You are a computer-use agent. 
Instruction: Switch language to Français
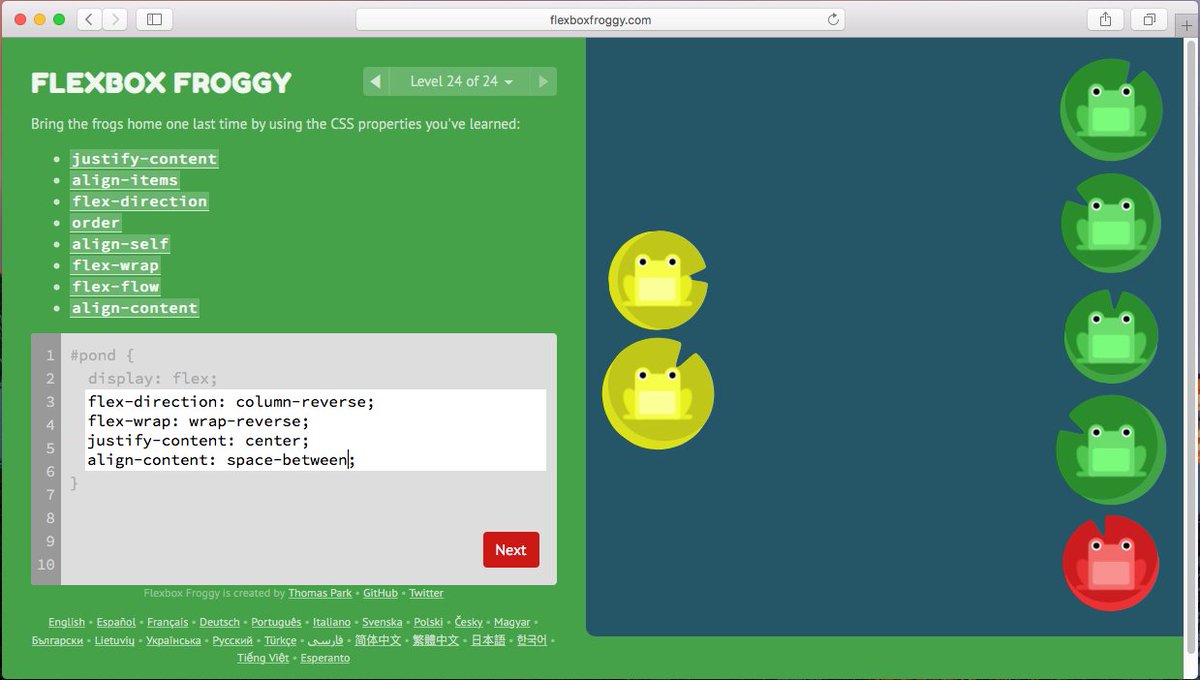167,622
